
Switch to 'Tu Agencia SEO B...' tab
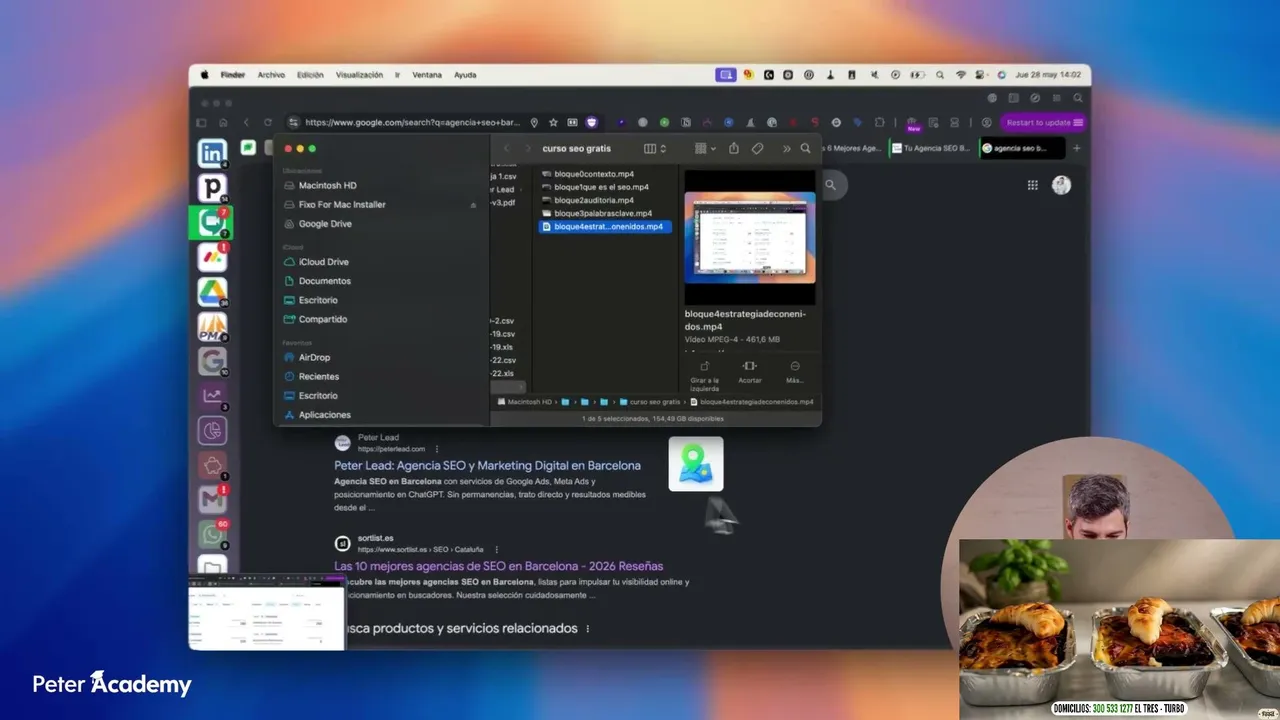pos(930,148)
